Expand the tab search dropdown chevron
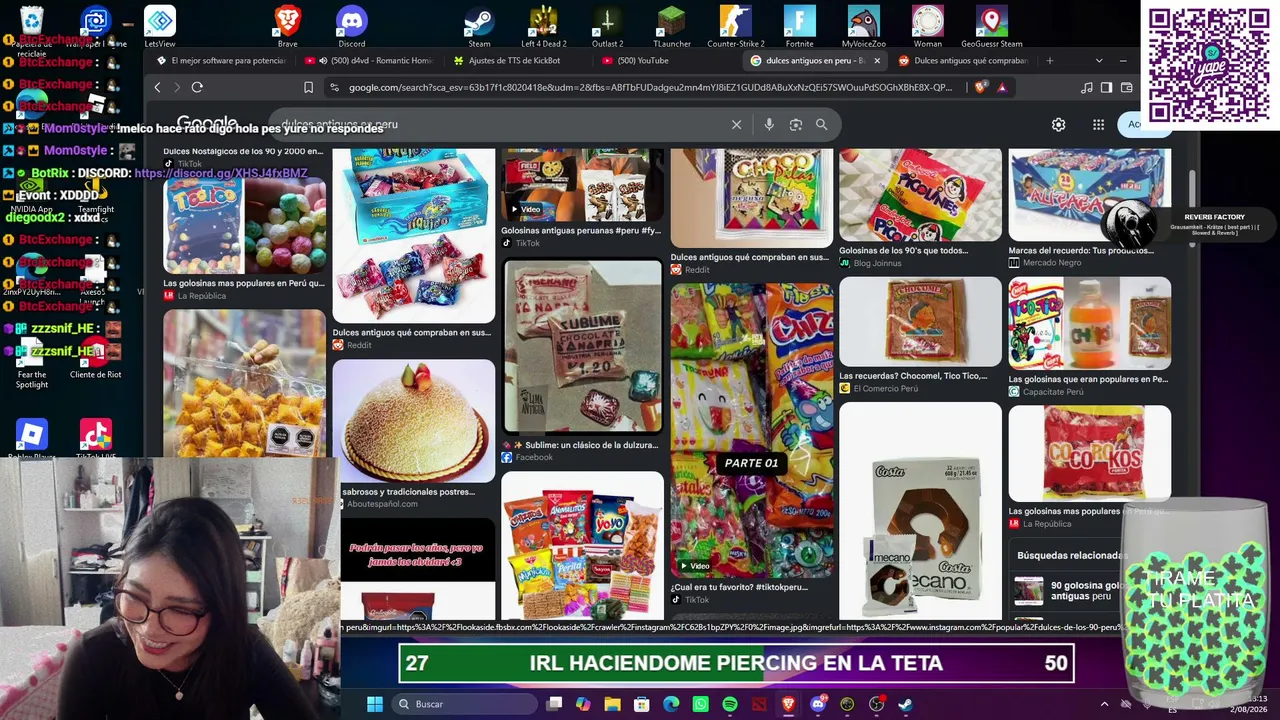This screenshot has width=1280, height=720. 1099,60
